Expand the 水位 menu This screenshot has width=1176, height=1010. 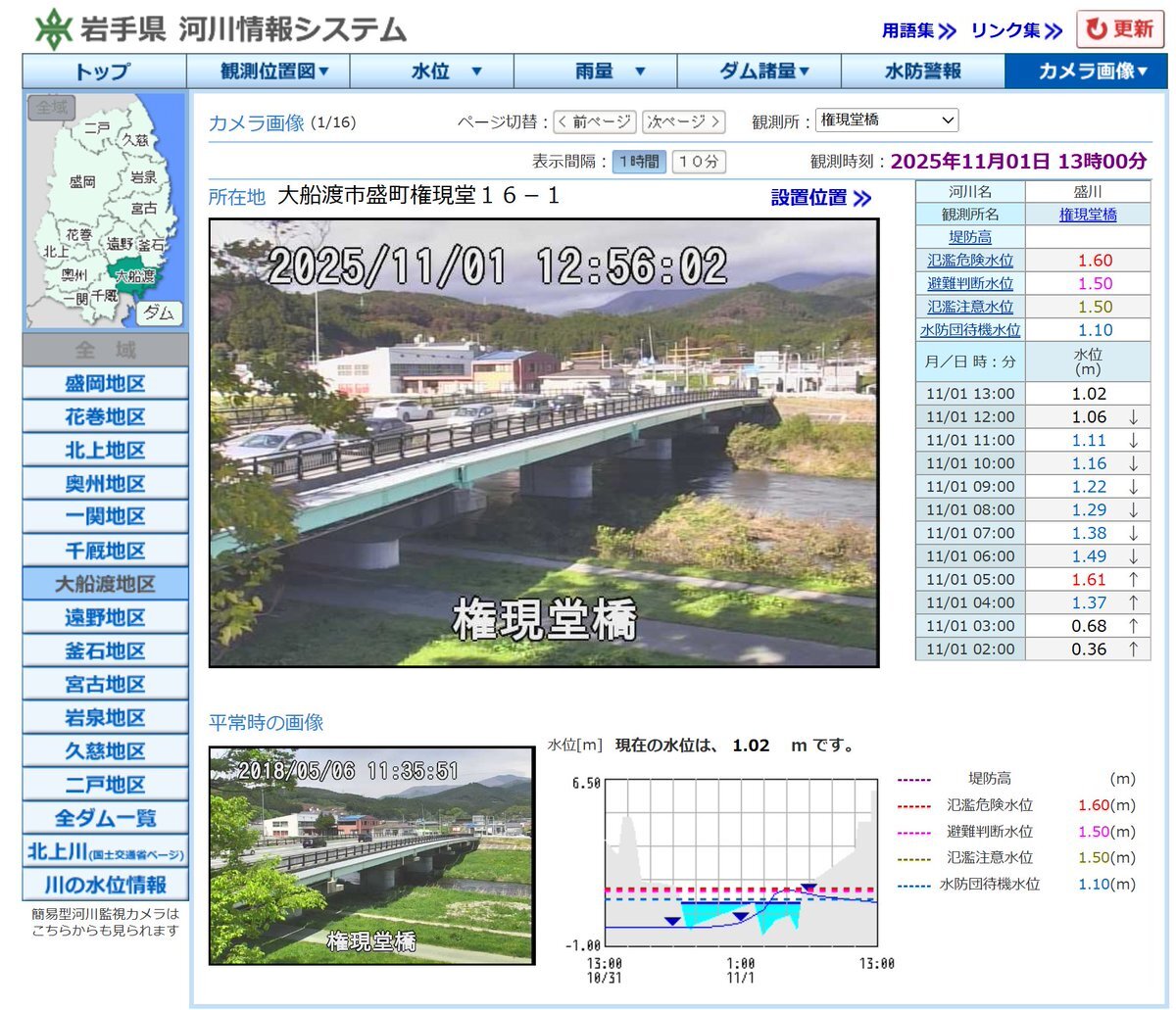coord(432,72)
